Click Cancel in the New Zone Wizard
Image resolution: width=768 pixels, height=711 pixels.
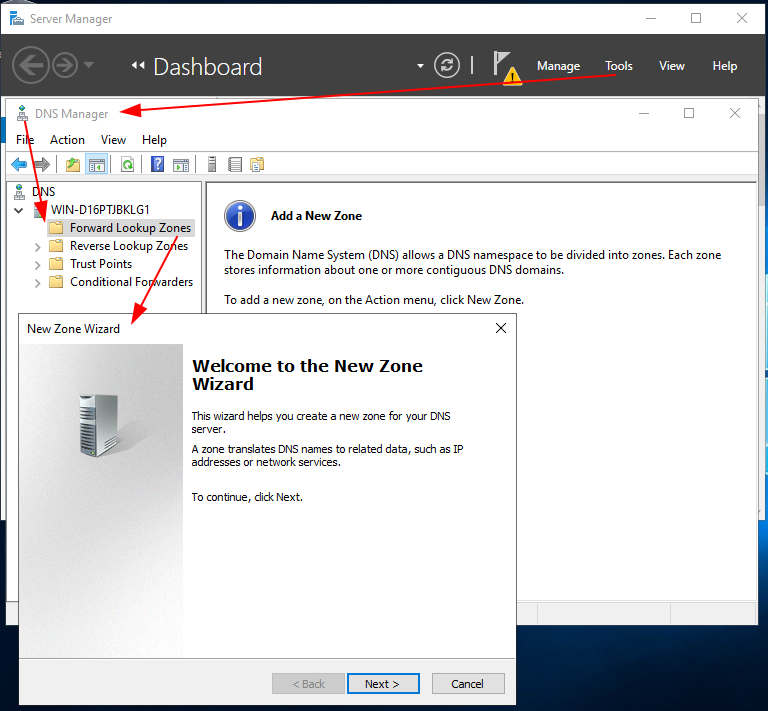click(468, 684)
